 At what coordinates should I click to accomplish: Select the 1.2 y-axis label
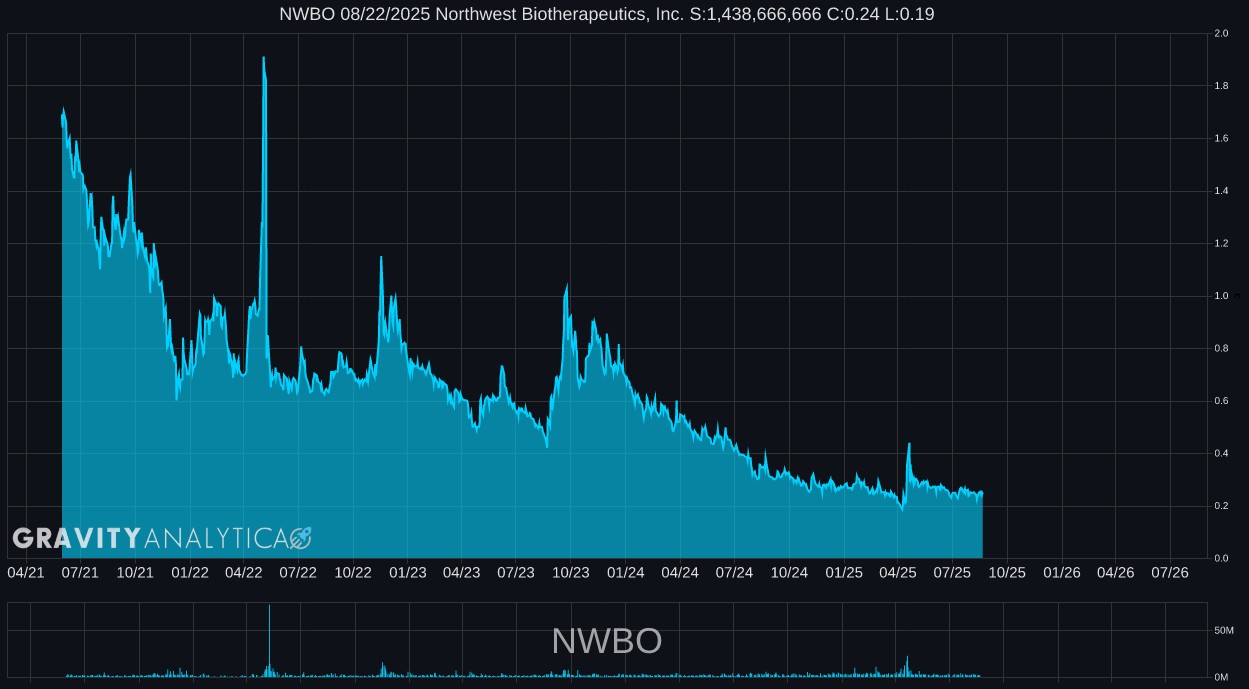pyautogui.click(x=1220, y=244)
